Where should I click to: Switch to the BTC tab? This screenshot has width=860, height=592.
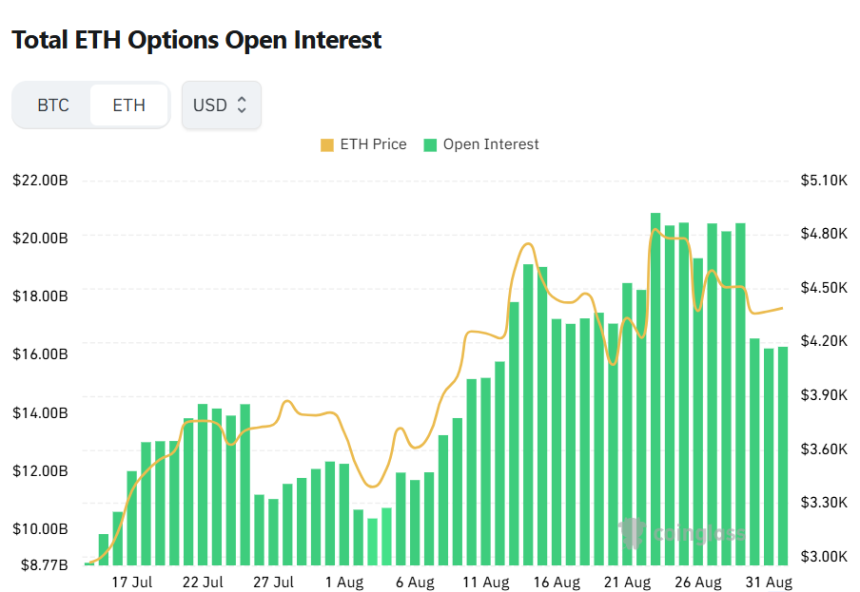click(x=53, y=105)
